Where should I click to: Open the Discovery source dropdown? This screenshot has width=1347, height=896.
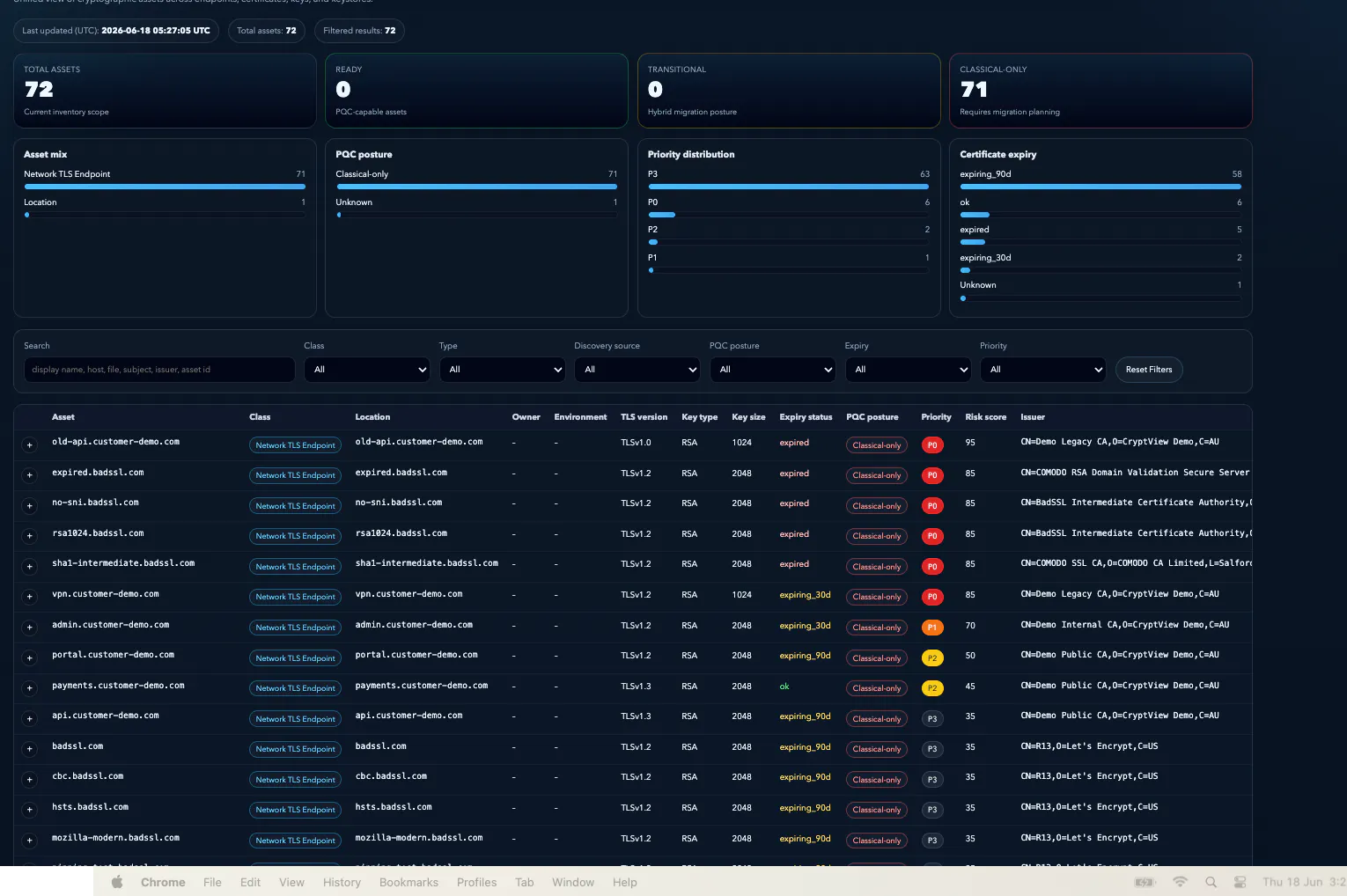click(x=637, y=370)
